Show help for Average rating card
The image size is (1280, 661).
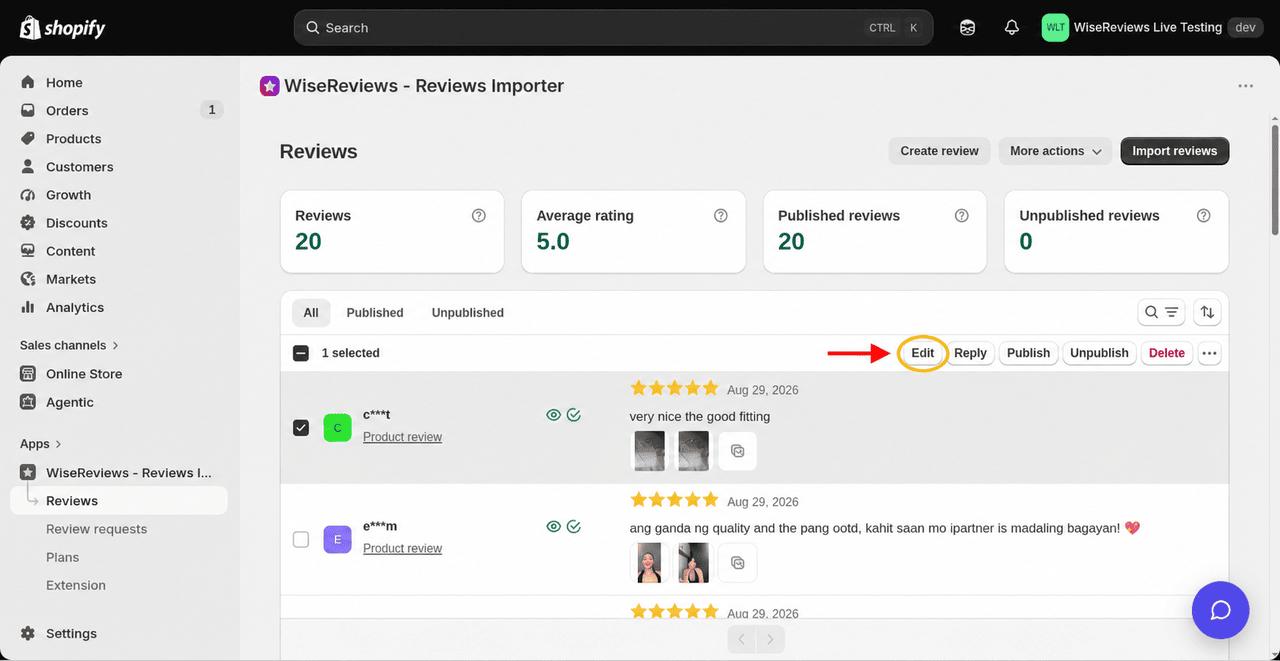click(720, 216)
